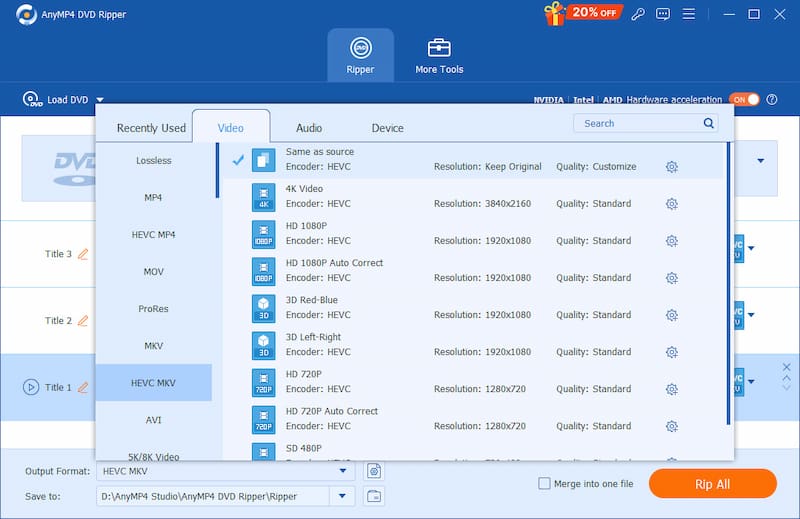Select 5K/8K Video format category
800x519 pixels.
click(154, 456)
